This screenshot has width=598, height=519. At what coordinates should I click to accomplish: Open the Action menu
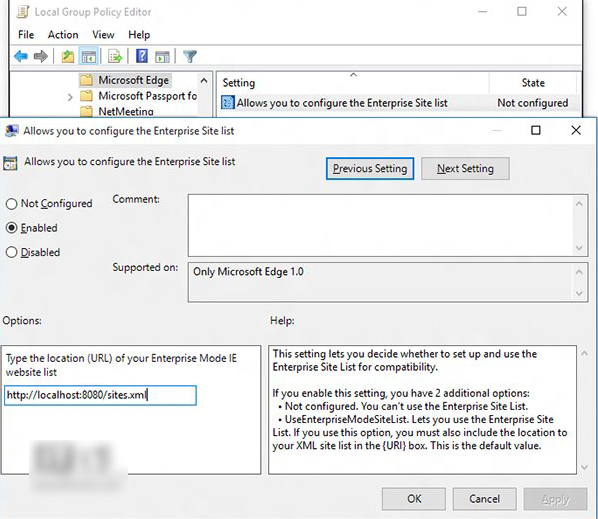click(x=63, y=35)
